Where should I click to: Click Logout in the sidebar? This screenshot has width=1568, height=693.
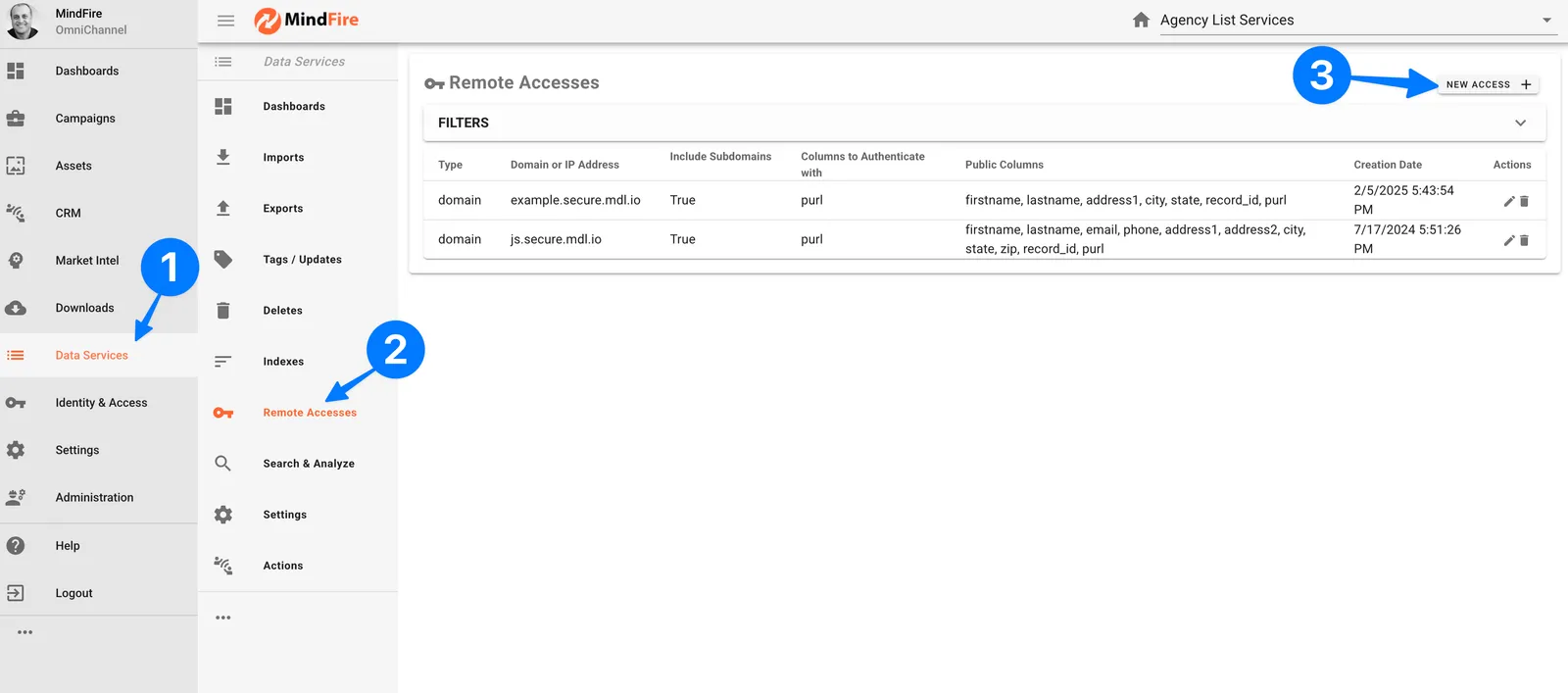pos(73,593)
